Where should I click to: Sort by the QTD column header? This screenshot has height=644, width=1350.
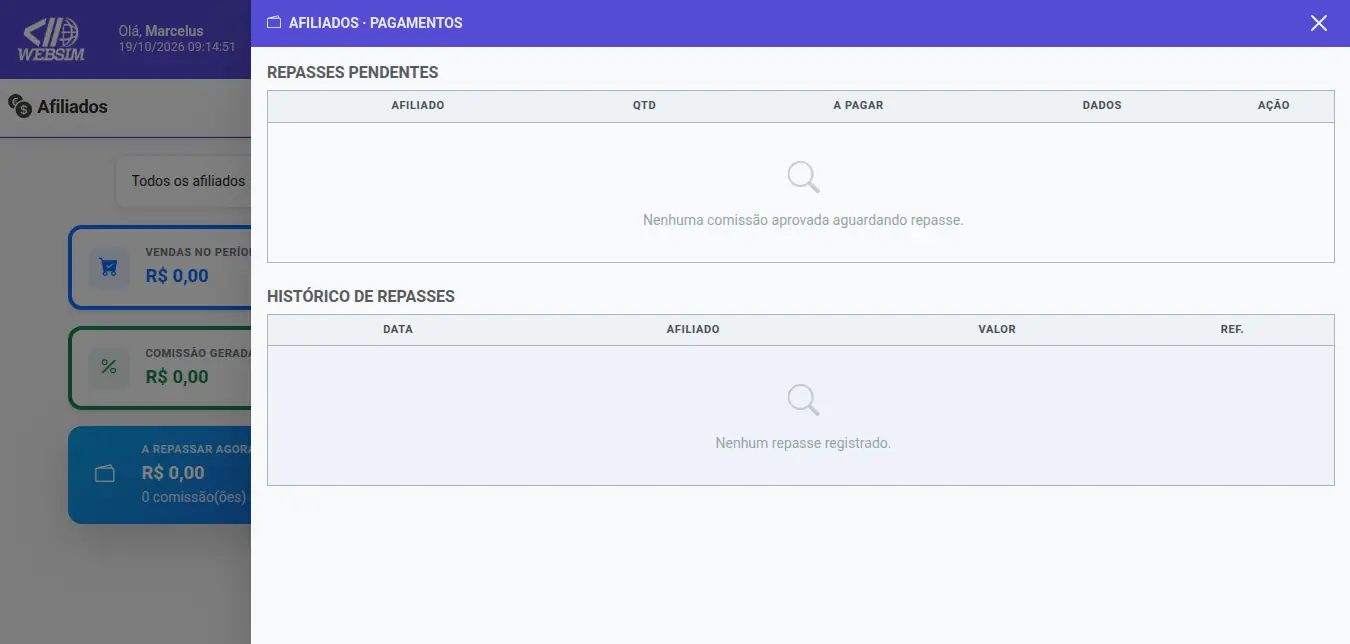(x=644, y=105)
